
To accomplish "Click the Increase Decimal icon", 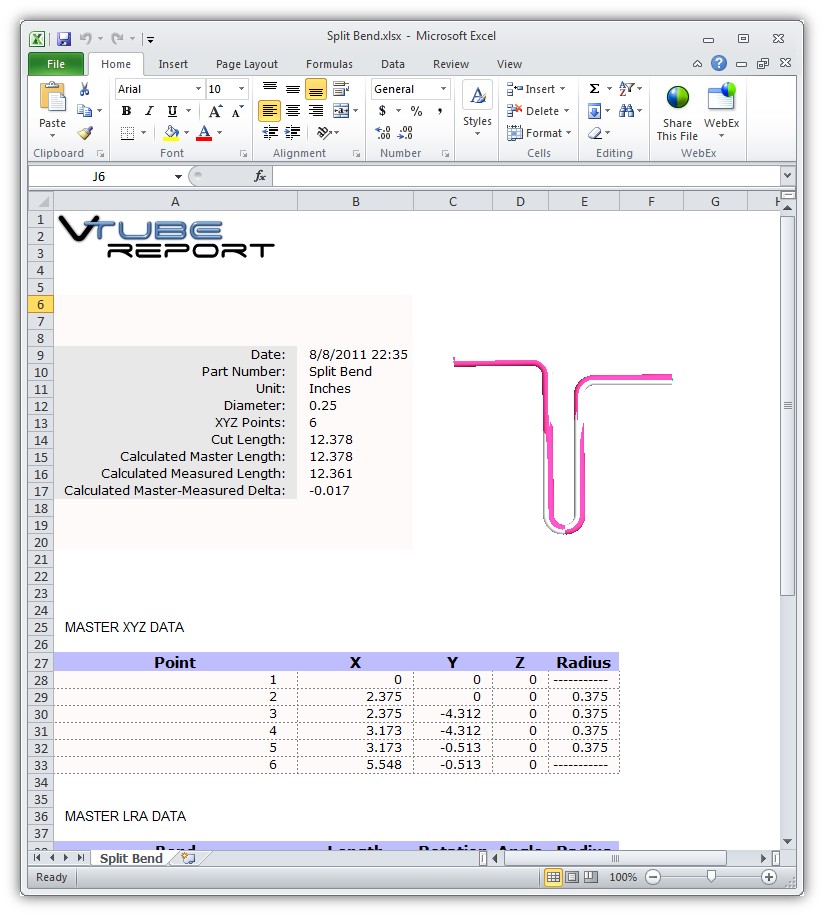I will (383, 132).
